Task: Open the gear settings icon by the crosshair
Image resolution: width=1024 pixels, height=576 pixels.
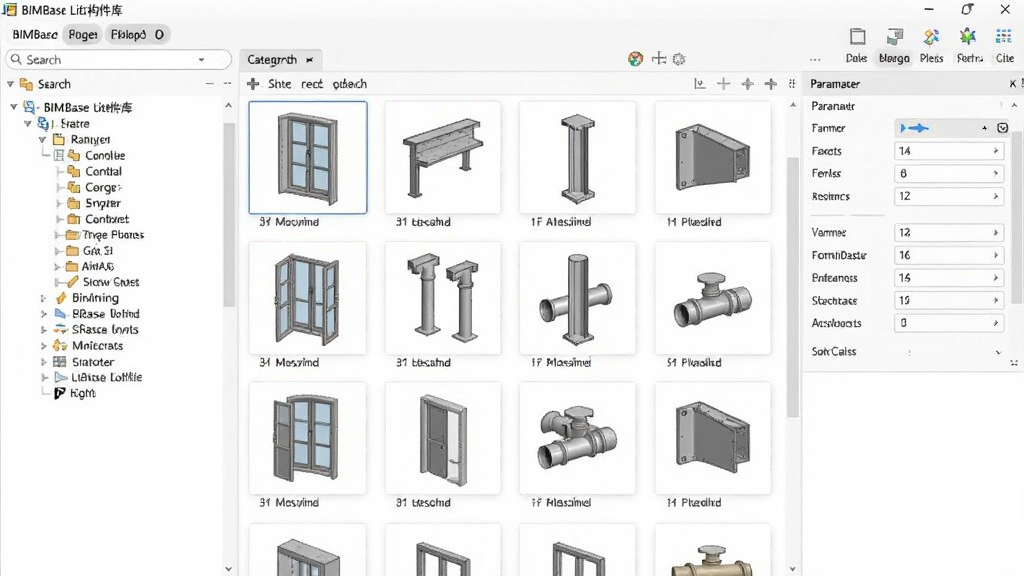Action: pyautogui.click(x=679, y=59)
